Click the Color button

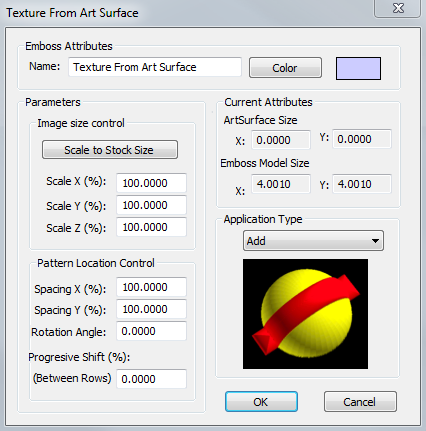(285, 68)
